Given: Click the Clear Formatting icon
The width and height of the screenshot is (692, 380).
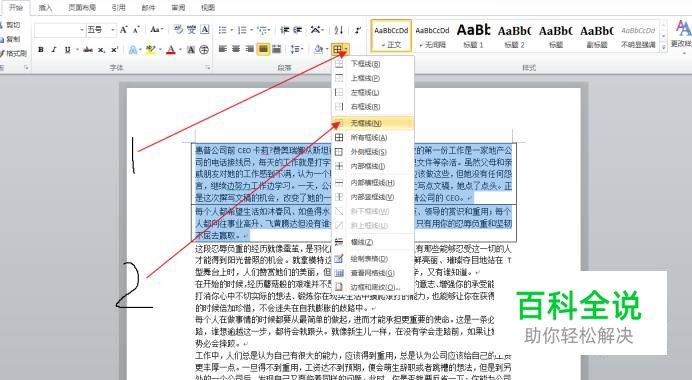Looking at the screenshot, I should pyautogui.click(x=178, y=30).
